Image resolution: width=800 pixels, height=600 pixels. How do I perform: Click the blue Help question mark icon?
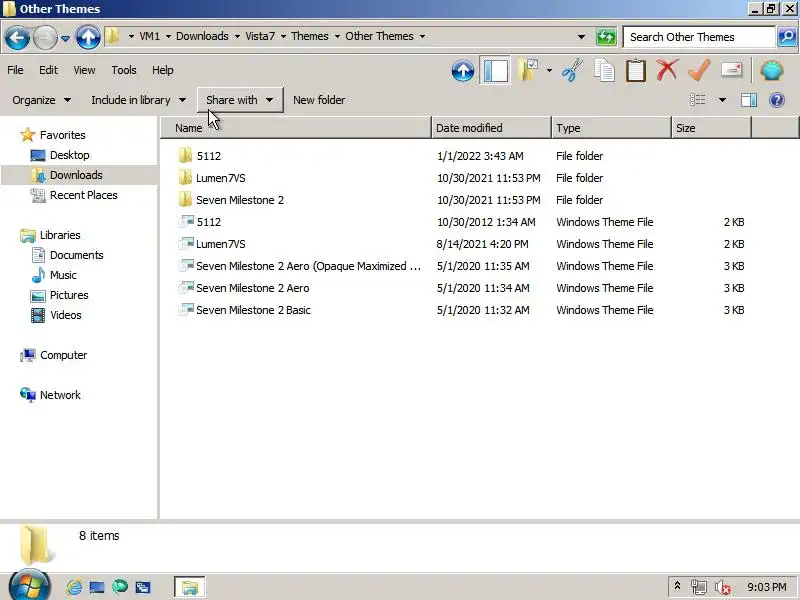click(x=777, y=100)
